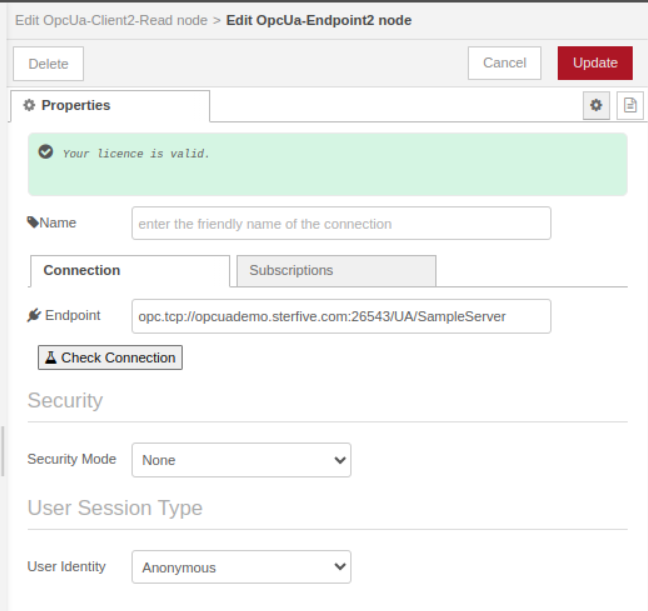This screenshot has height=611, width=648.
Task: Click the tag icon beside Name
Action: [x=33, y=223]
